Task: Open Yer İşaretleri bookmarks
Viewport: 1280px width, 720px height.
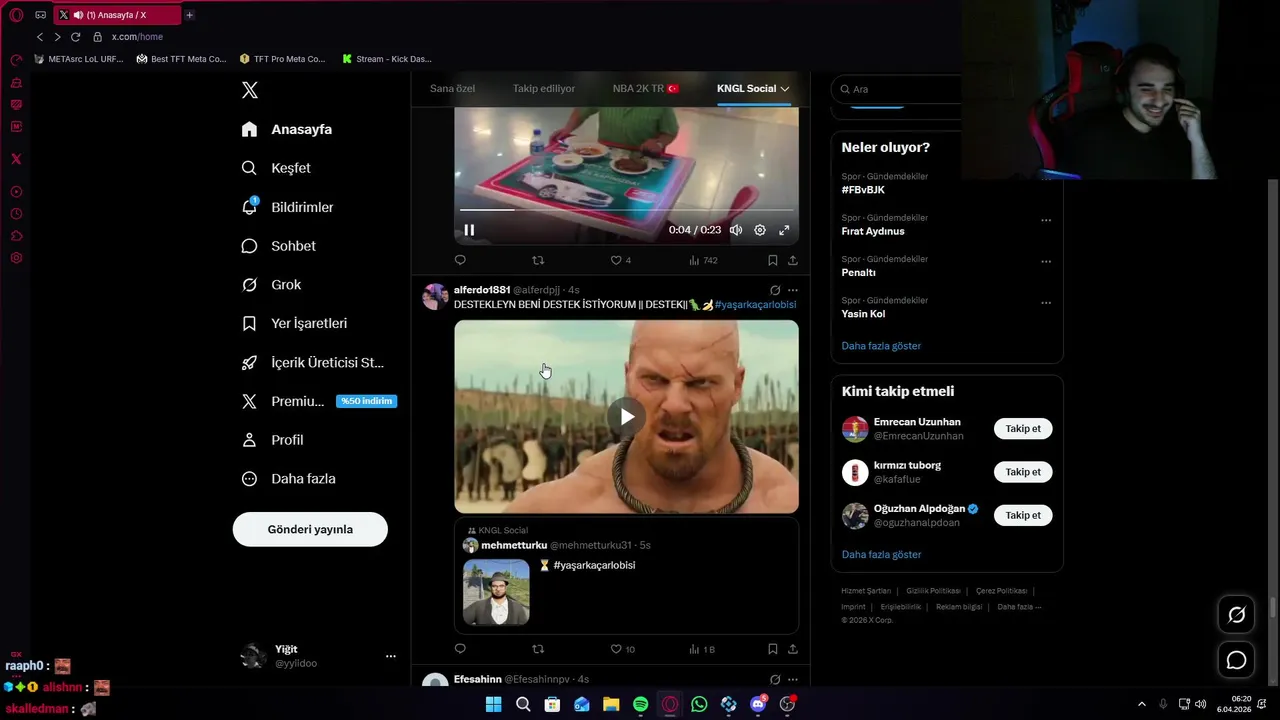Action: (294, 323)
